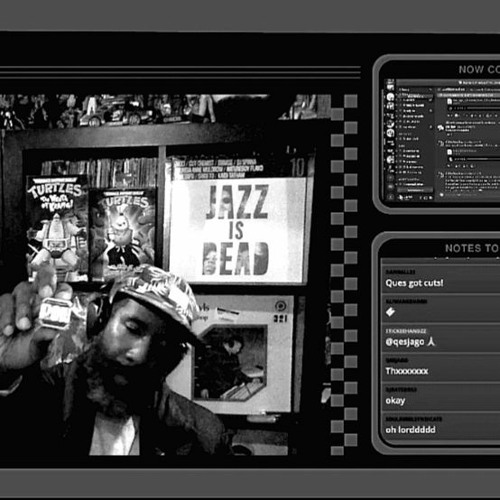The width and height of the screenshot is (500, 500).
Task: Open user settings gear in Discord preview footer
Action: (x=431, y=198)
